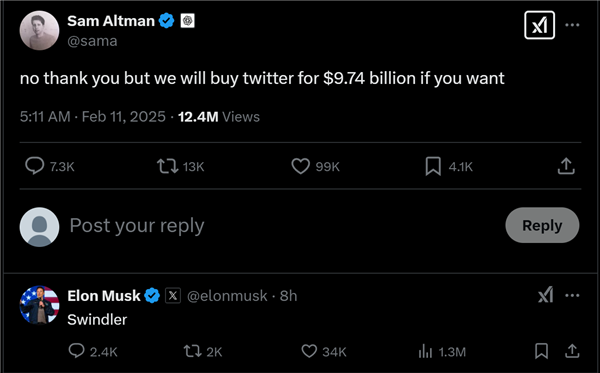600x373 pixels.
Task: Click OpenAI affiliation badge next to Sam Altman
Action: coord(187,21)
